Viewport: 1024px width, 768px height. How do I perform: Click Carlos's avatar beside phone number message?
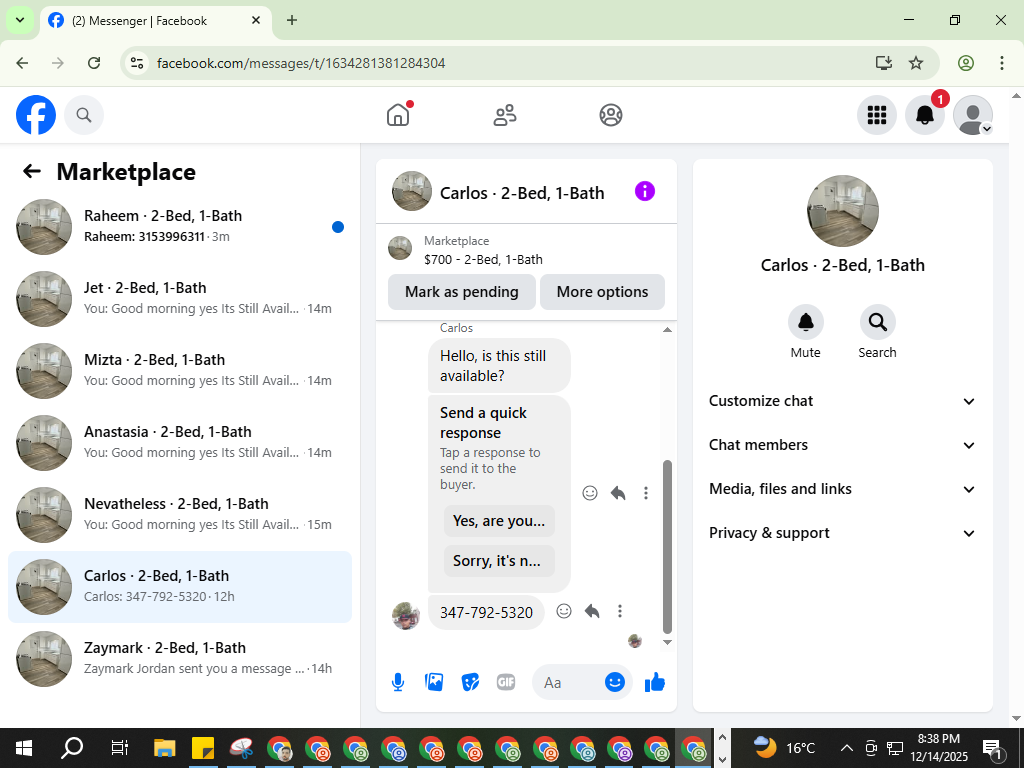406,616
